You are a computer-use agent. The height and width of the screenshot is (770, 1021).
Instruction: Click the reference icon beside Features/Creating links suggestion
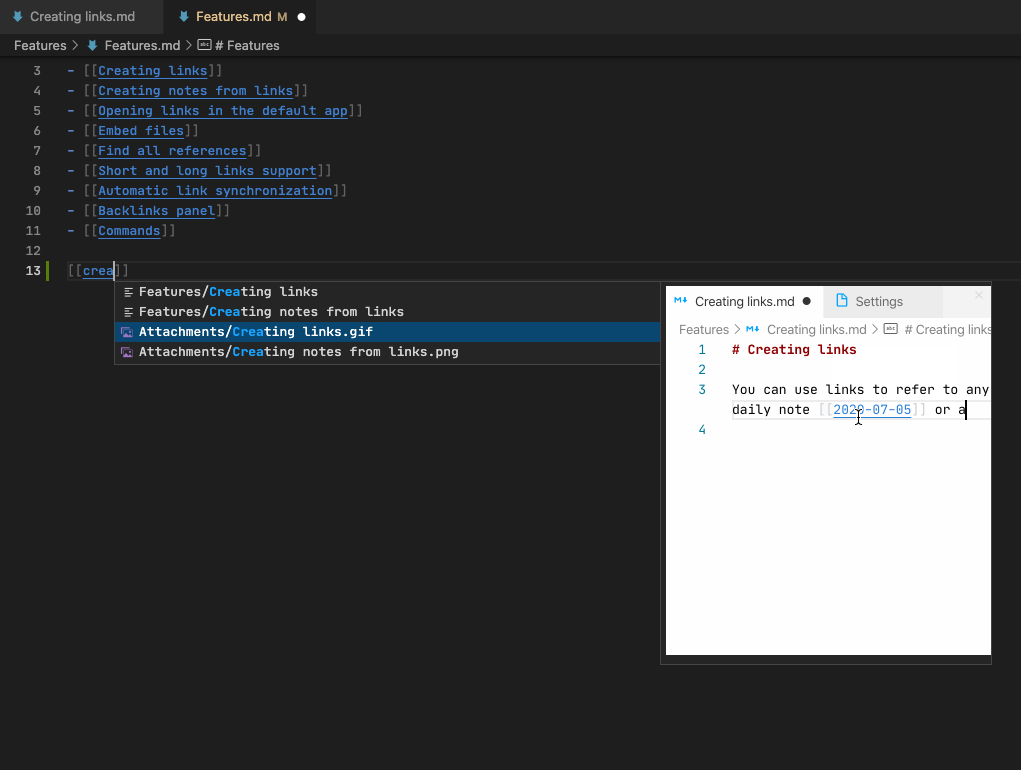[127, 291]
